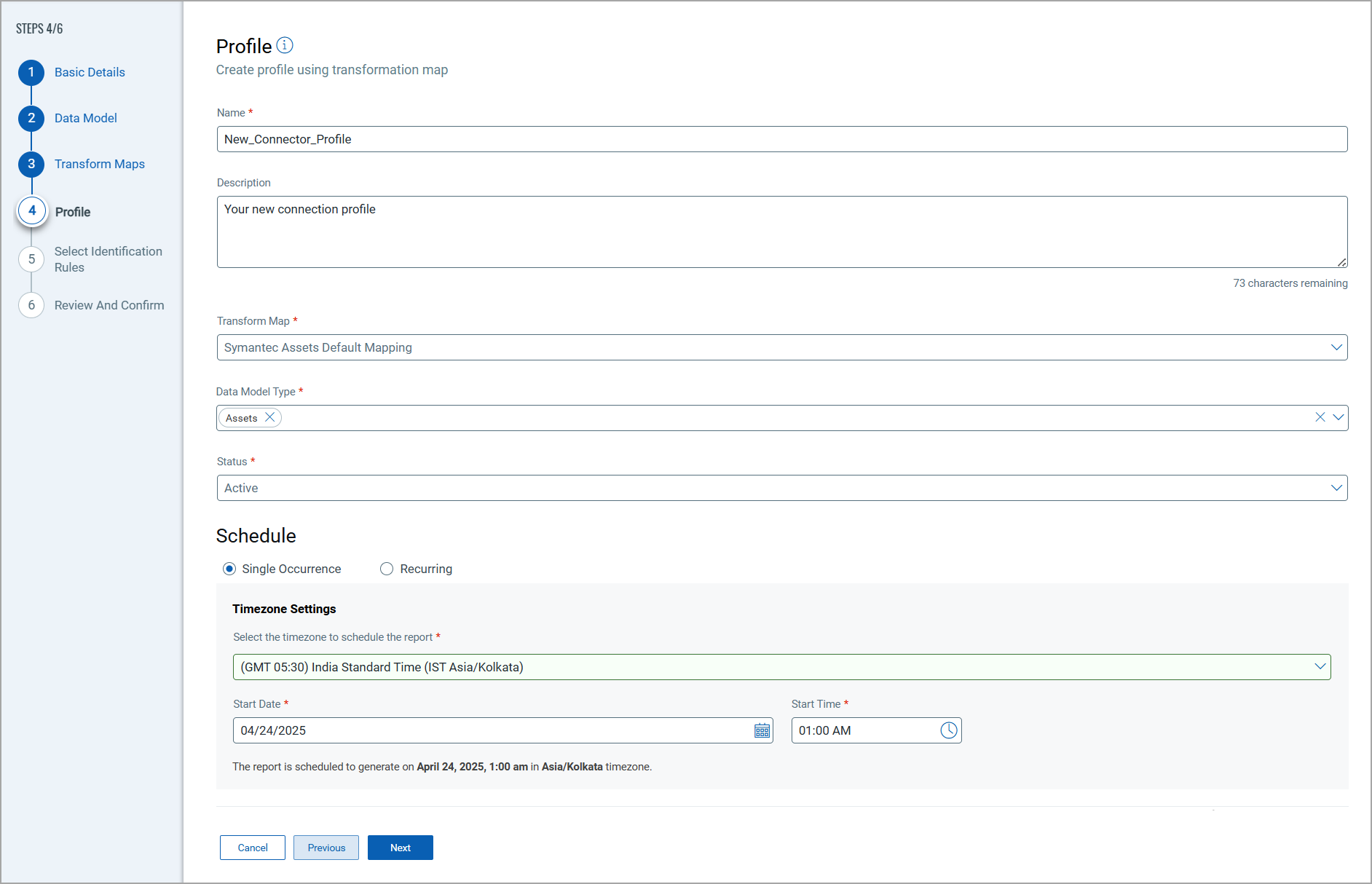The image size is (1372, 884).
Task: Navigate to Basic Details step
Action: point(90,72)
